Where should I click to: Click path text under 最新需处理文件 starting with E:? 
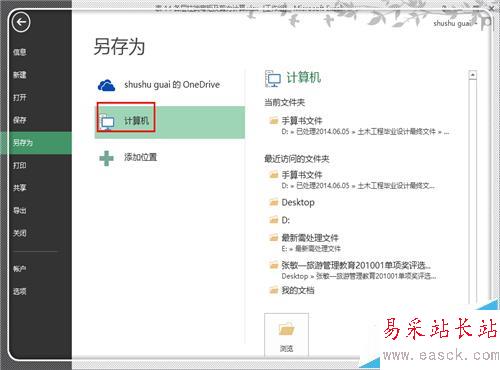(311, 249)
